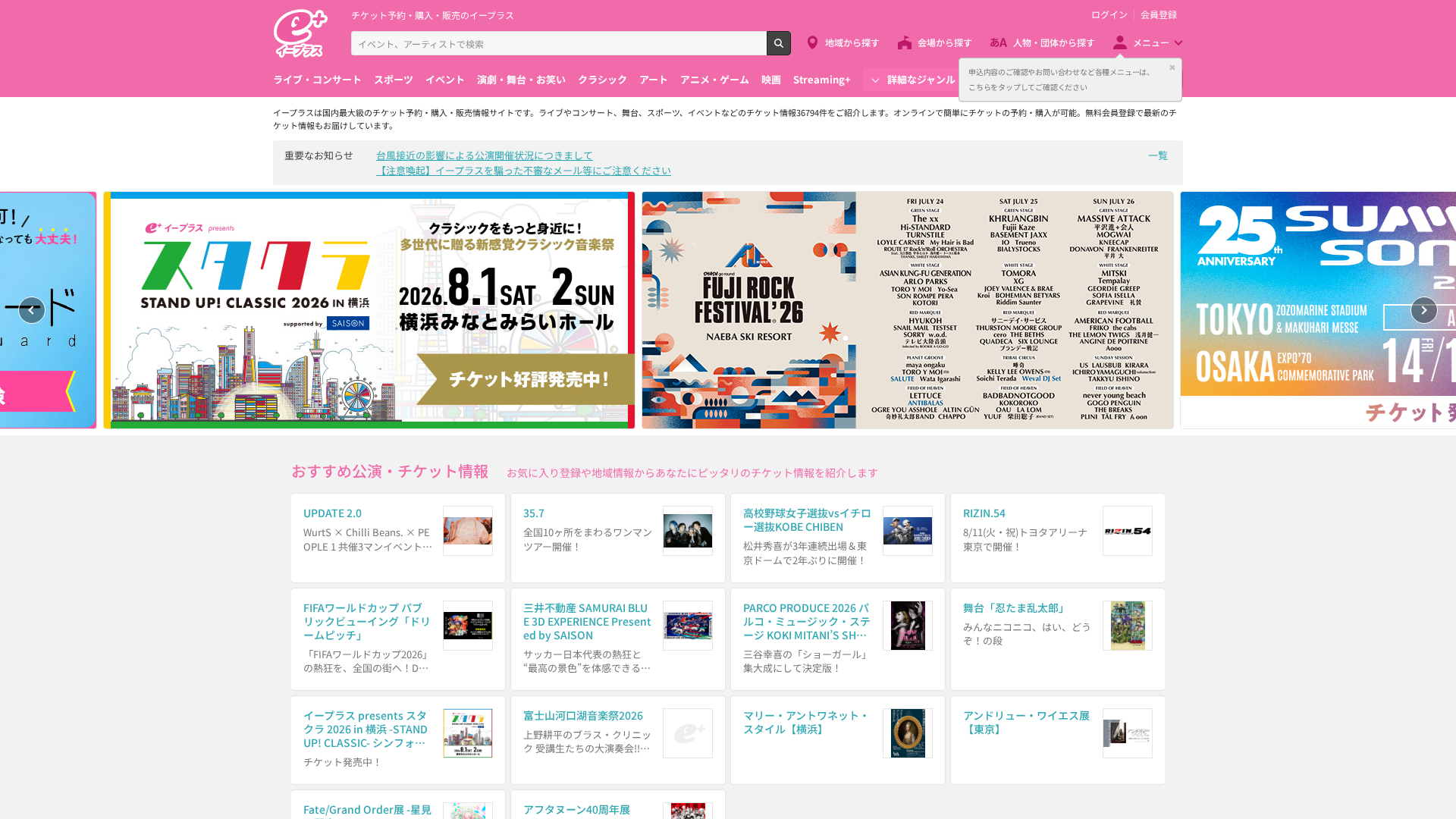Open 三井不動産 SAMURAI BLUE 3D EXPERIENCE link
The image size is (1456, 819).
[x=587, y=622]
